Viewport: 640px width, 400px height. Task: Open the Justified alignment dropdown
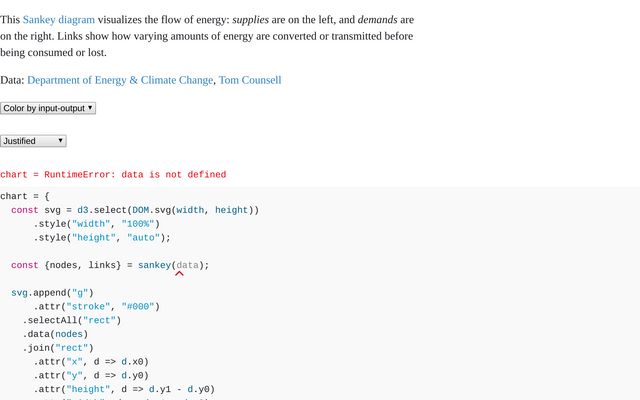pyautogui.click(x=33, y=141)
